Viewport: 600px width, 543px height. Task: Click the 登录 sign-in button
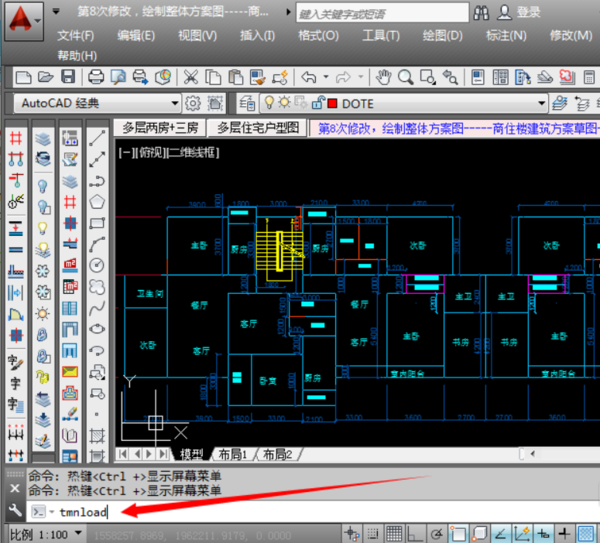pos(528,13)
